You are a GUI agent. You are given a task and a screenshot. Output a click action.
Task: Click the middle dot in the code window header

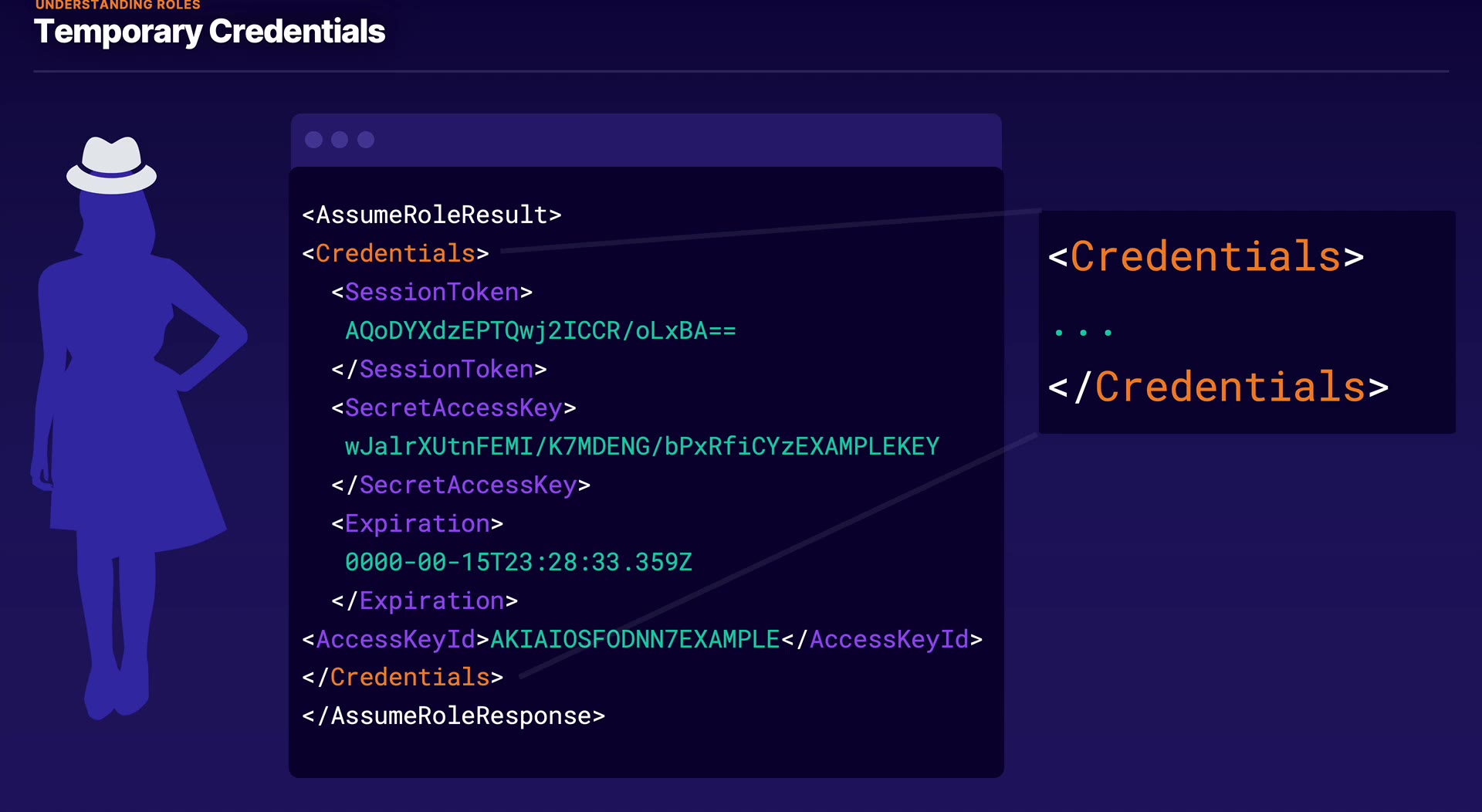340,140
